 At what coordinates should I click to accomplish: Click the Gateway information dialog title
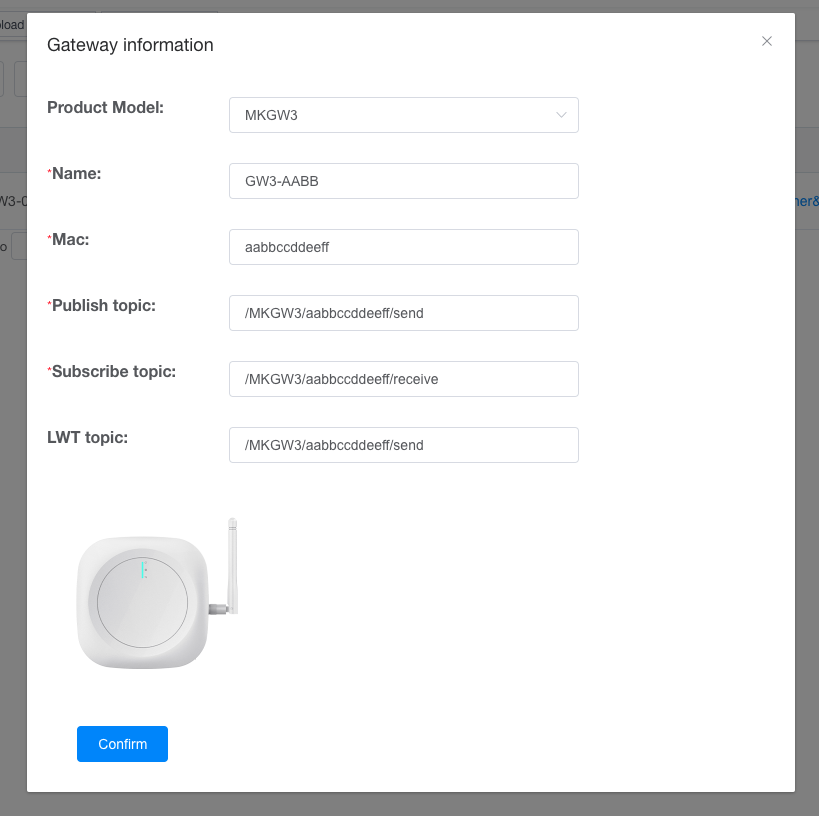[130, 45]
